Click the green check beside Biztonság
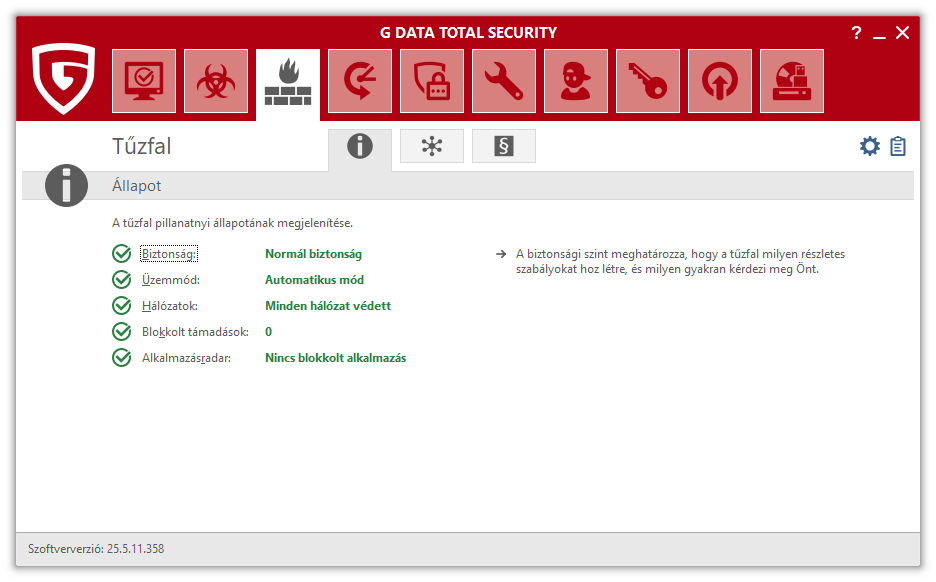This screenshot has width=936, height=582. 122,254
